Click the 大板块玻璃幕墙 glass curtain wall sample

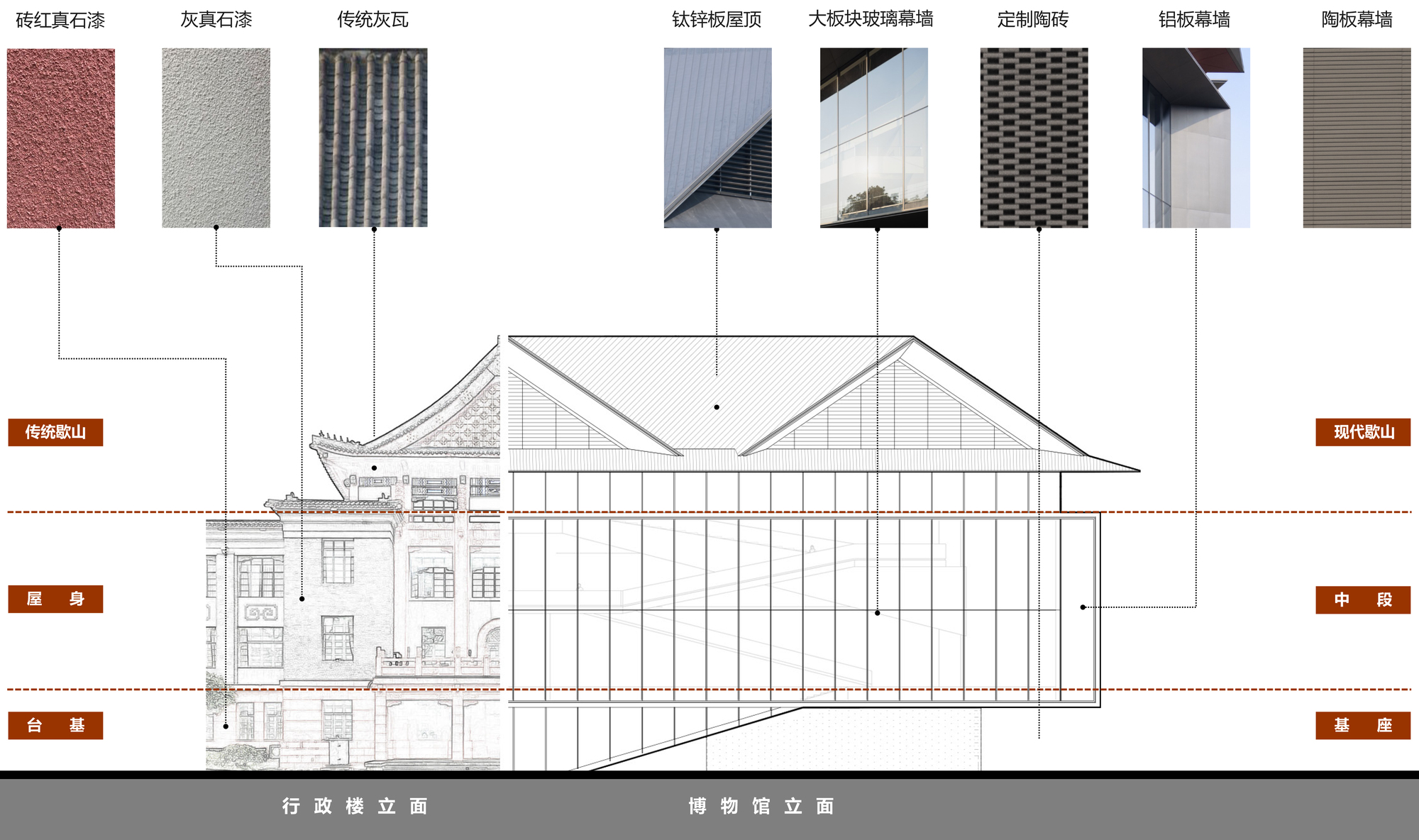(876, 136)
